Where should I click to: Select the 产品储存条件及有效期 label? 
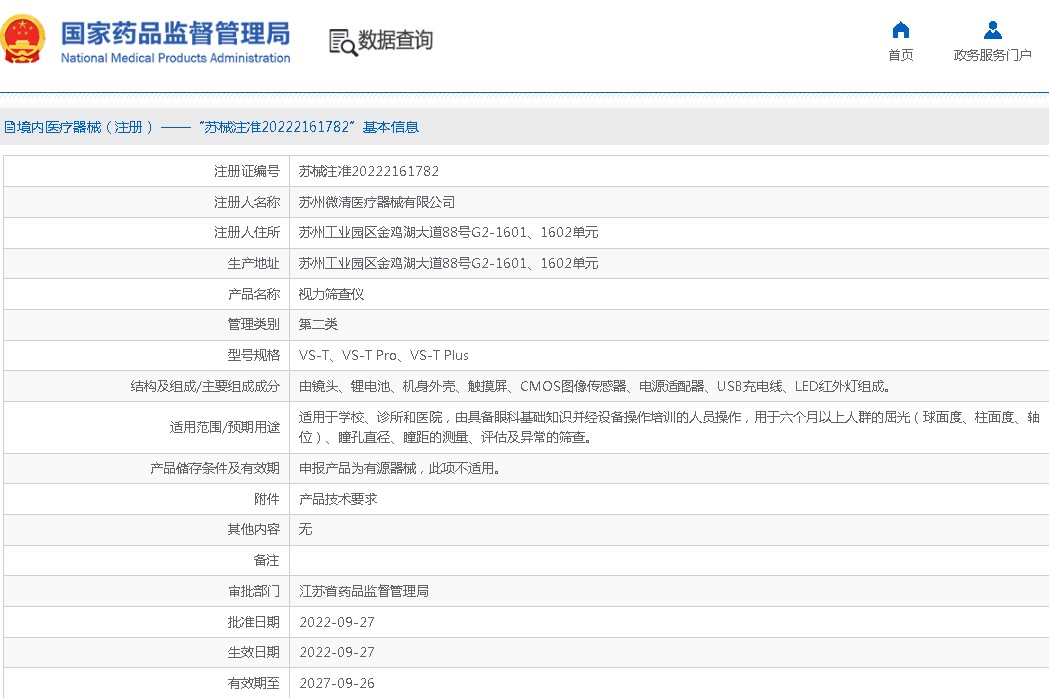pos(214,468)
